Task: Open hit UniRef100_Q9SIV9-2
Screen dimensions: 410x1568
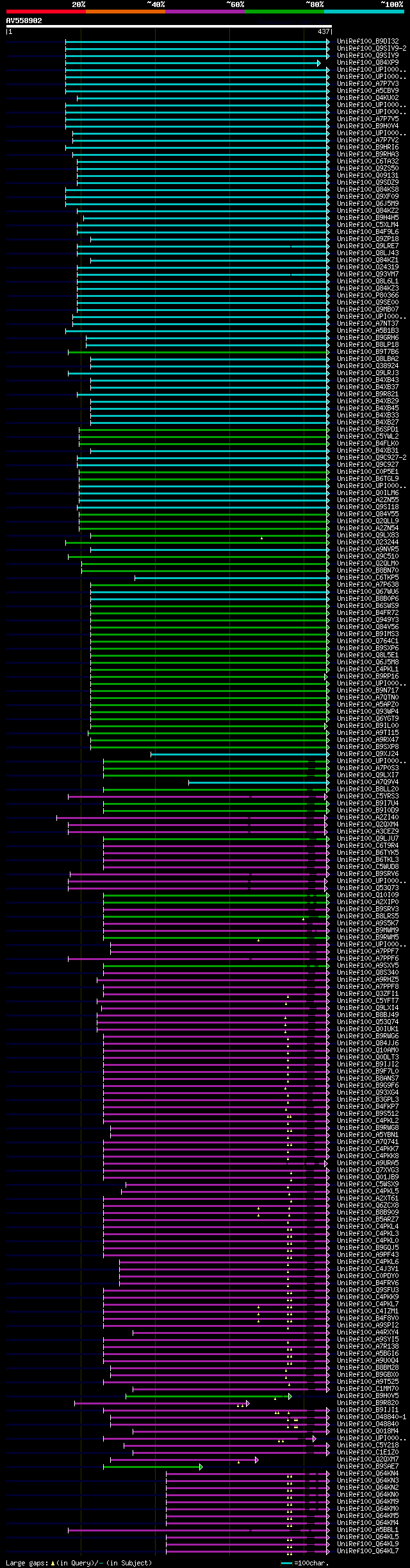Action: 372,49
